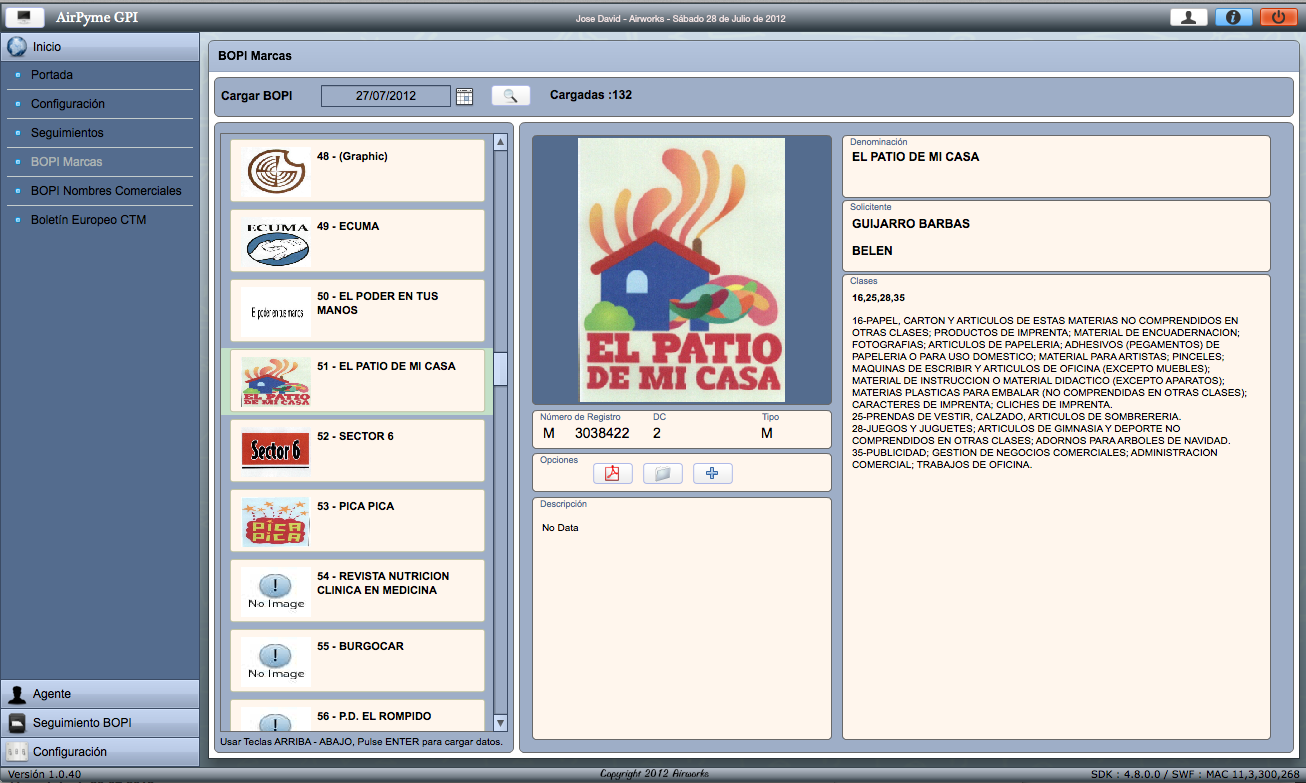The width and height of the screenshot is (1306, 783).
Task: Click the list scrollbar up arrow
Action: tap(501, 142)
